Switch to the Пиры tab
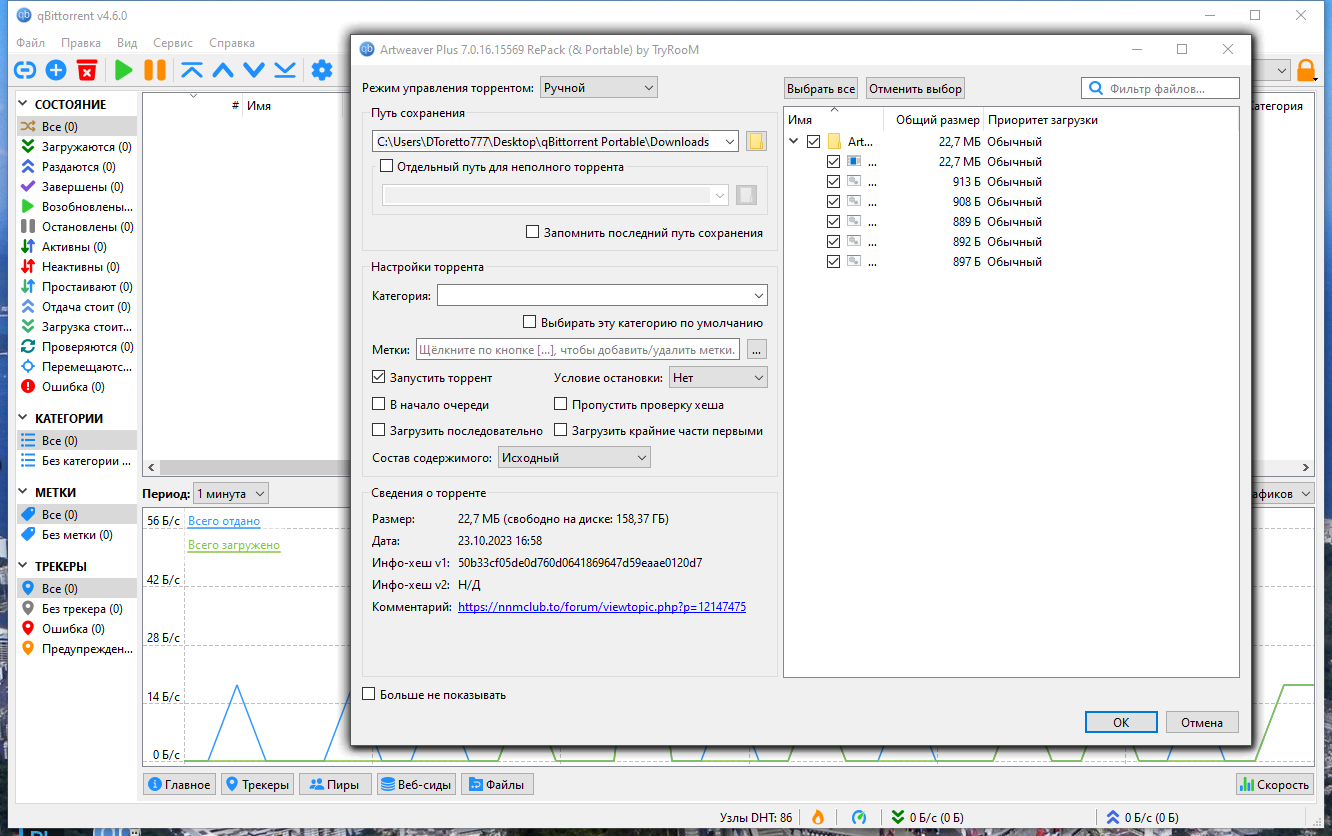The width and height of the screenshot is (1332, 836). 335,785
